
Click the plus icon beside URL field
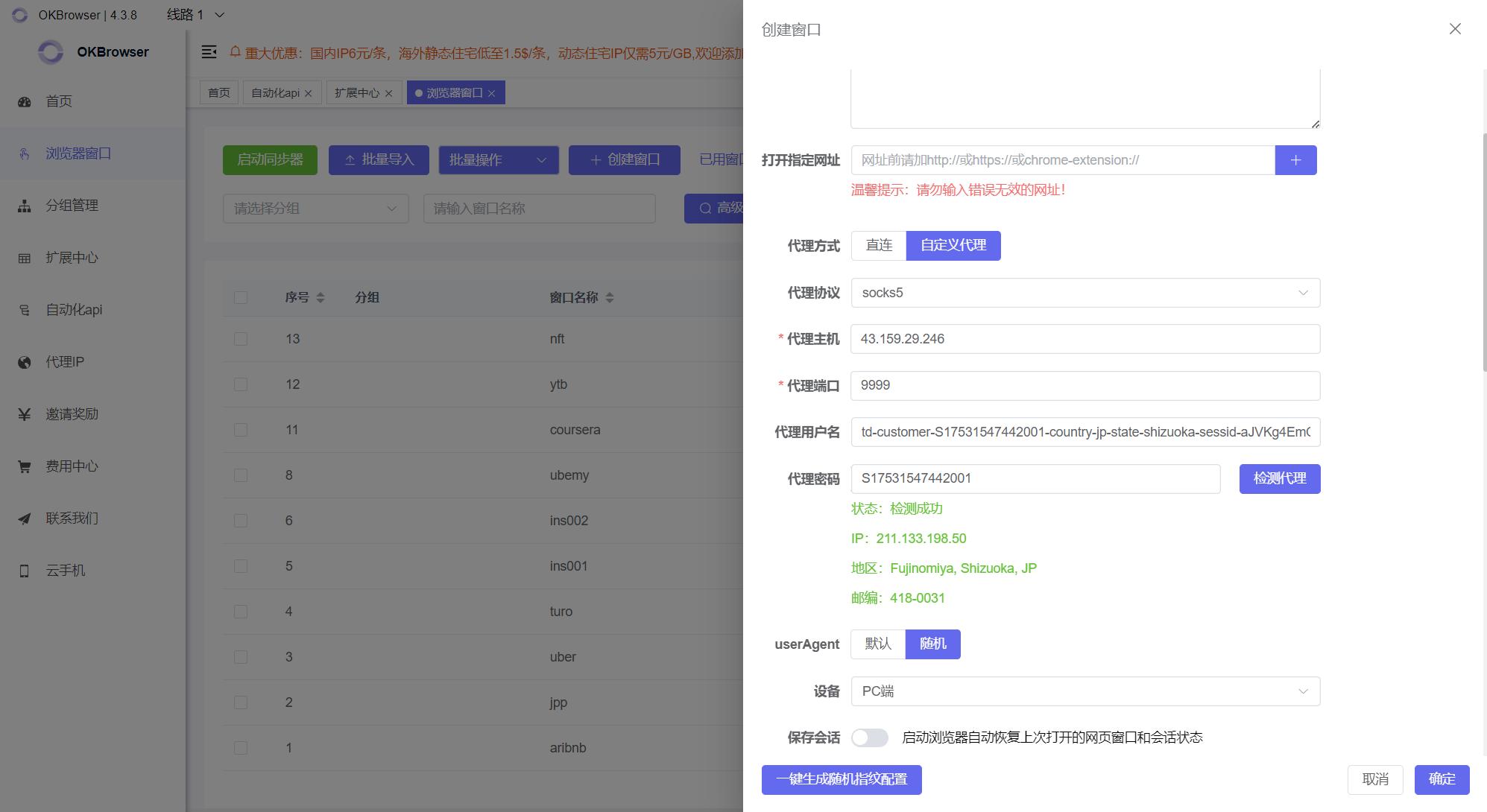(x=1295, y=160)
